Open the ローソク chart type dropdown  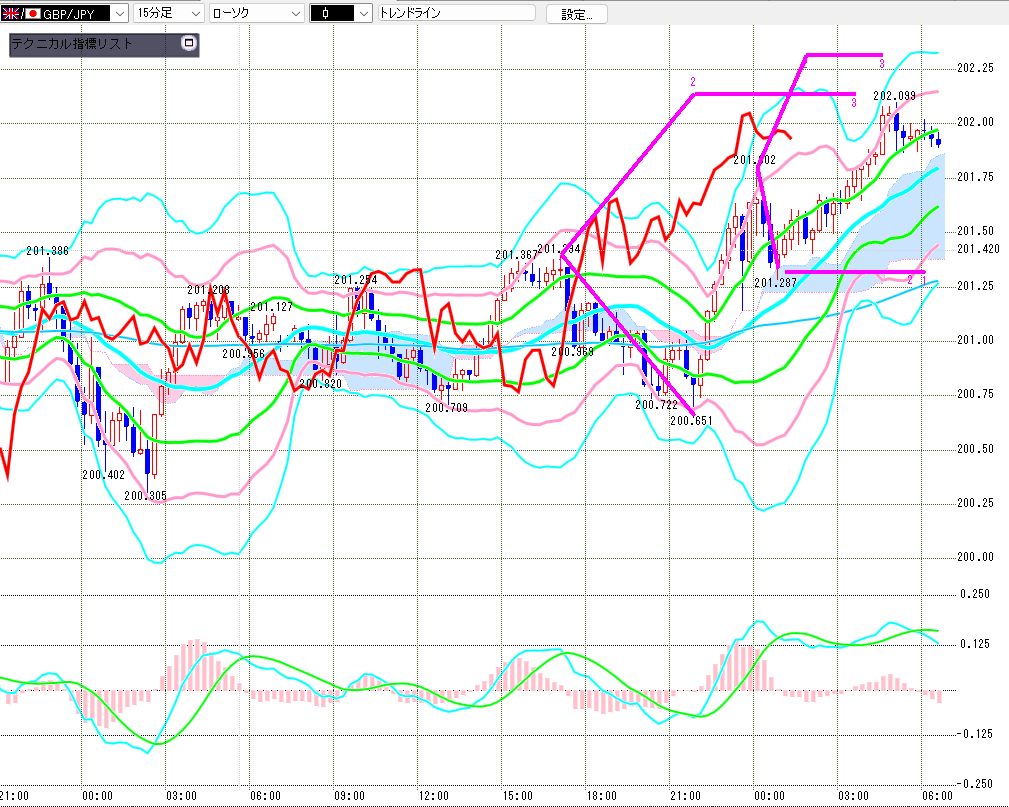pyautogui.click(x=295, y=14)
